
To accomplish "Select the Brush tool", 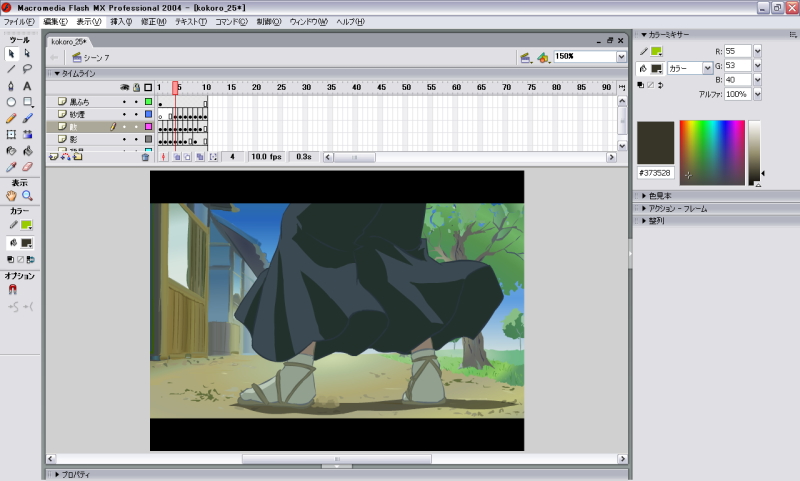I will pyautogui.click(x=28, y=118).
